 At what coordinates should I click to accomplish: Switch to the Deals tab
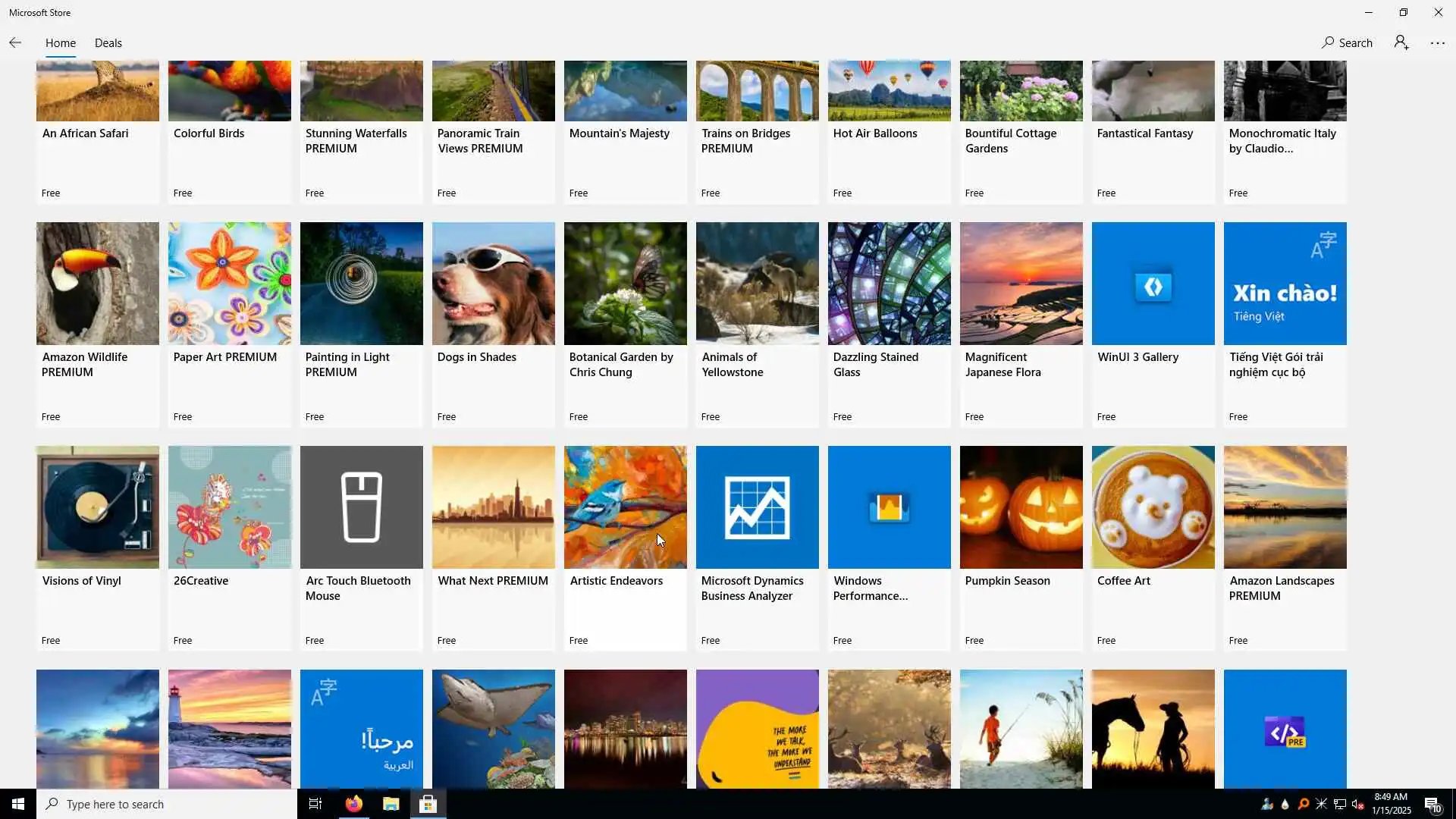point(108,43)
